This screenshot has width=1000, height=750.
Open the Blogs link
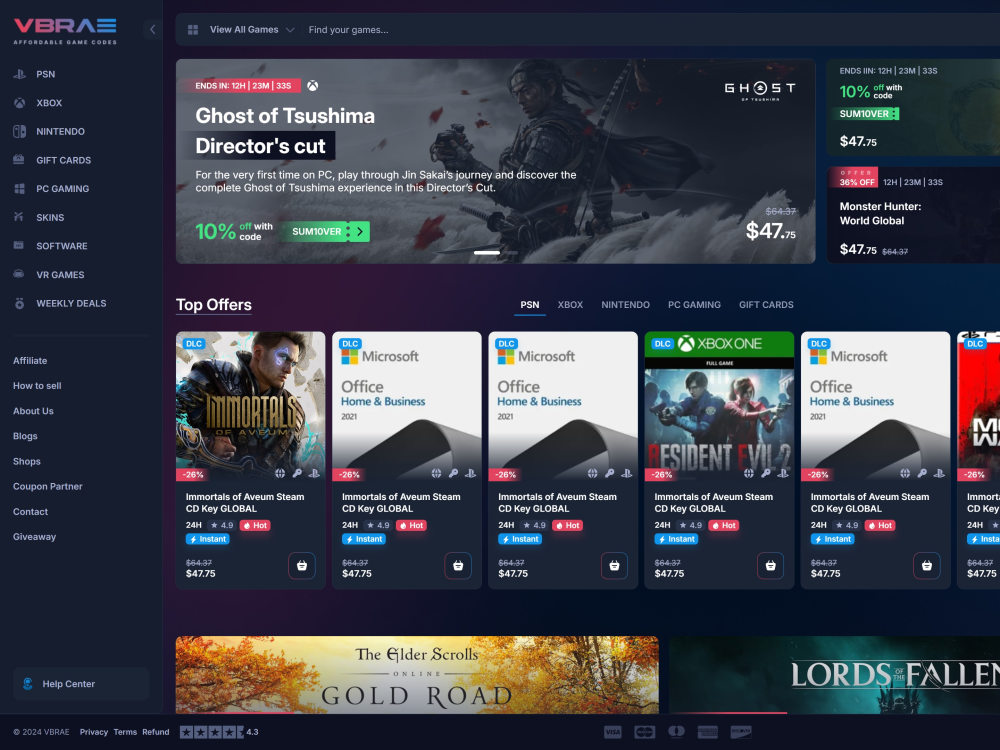pos(25,436)
